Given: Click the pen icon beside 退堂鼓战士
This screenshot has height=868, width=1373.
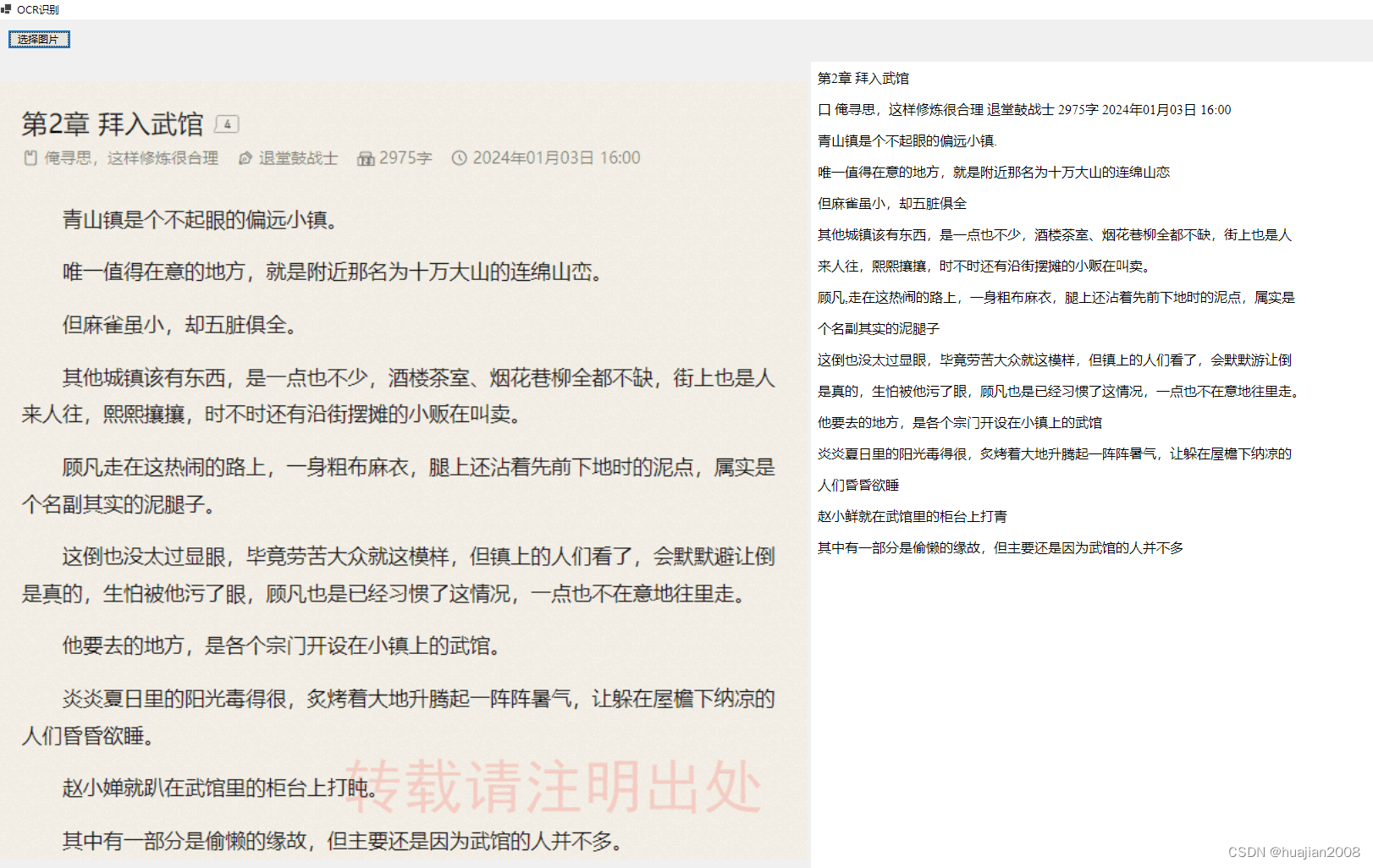Looking at the screenshot, I should (245, 158).
